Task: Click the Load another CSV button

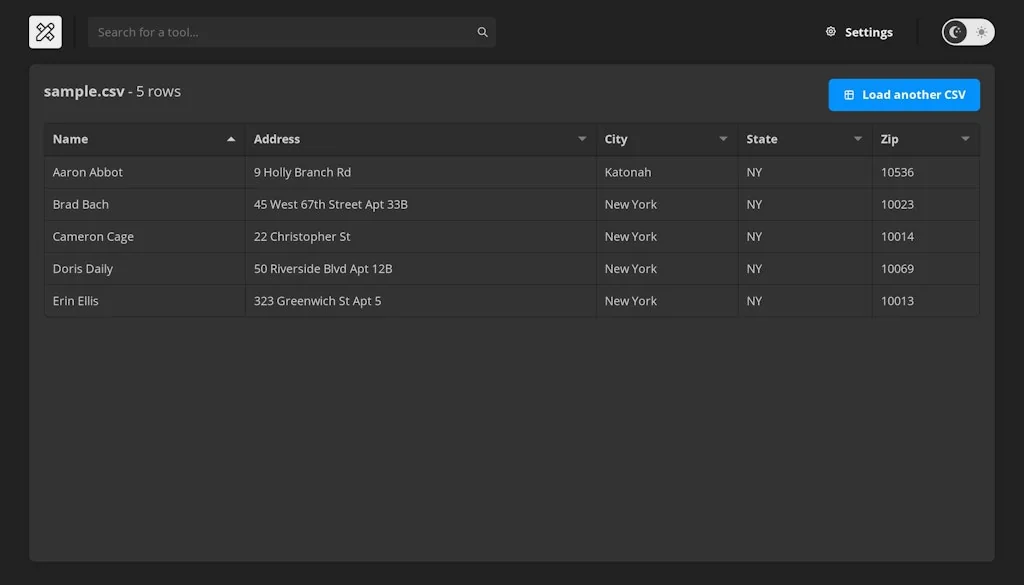Action: tap(904, 95)
